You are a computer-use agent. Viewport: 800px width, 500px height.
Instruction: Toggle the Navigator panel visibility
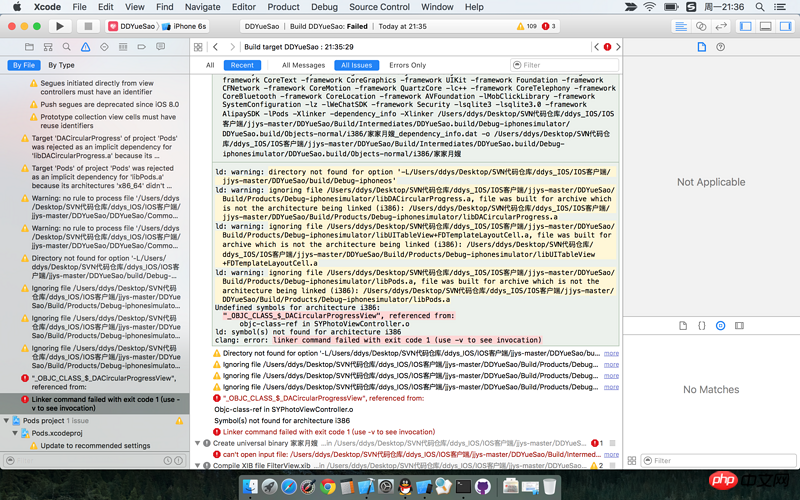click(x=745, y=26)
